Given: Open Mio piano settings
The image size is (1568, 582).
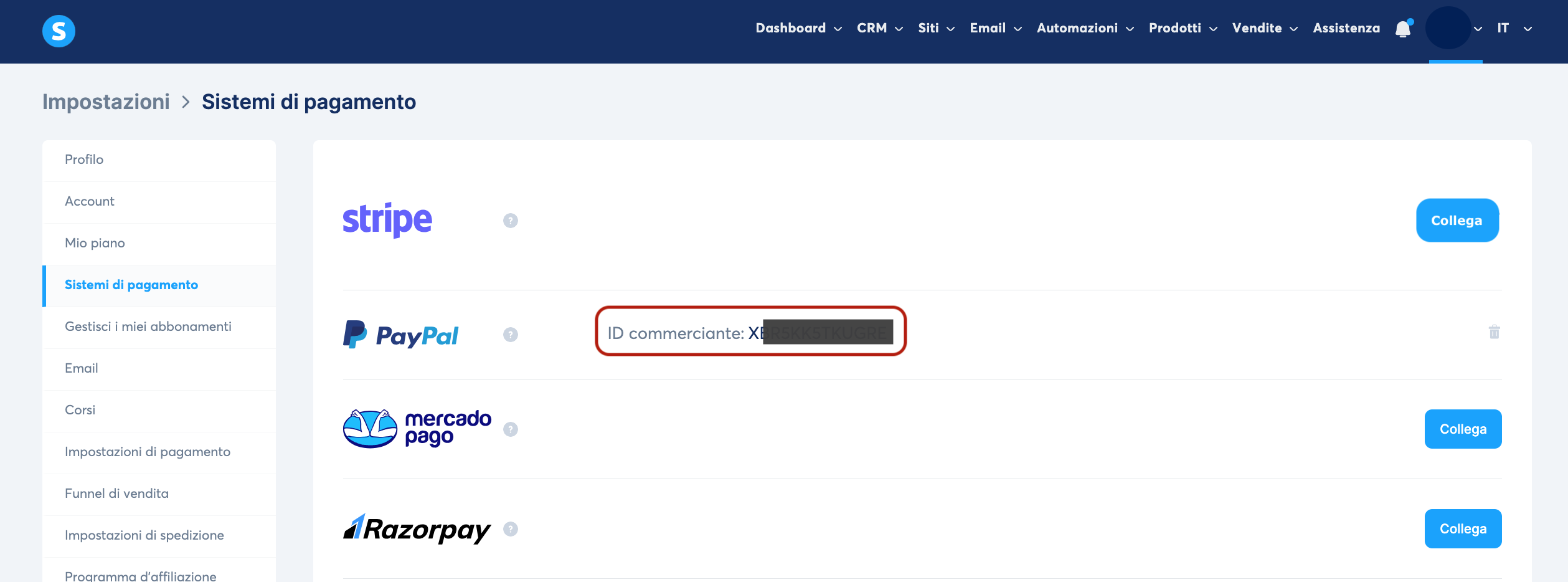Looking at the screenshot, I should pyautogui.click(x=159, y=243).
